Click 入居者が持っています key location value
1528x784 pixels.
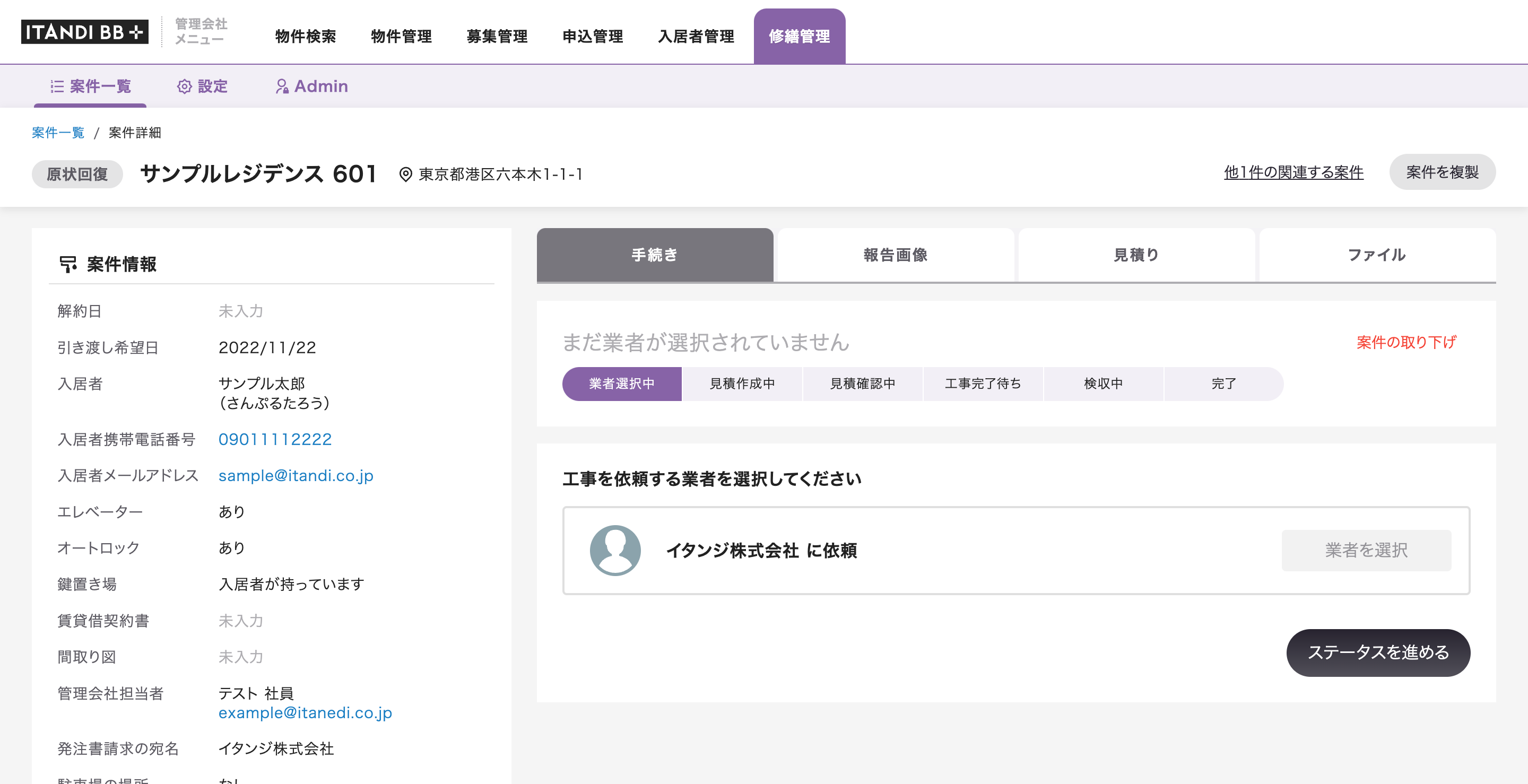point(292,585)
